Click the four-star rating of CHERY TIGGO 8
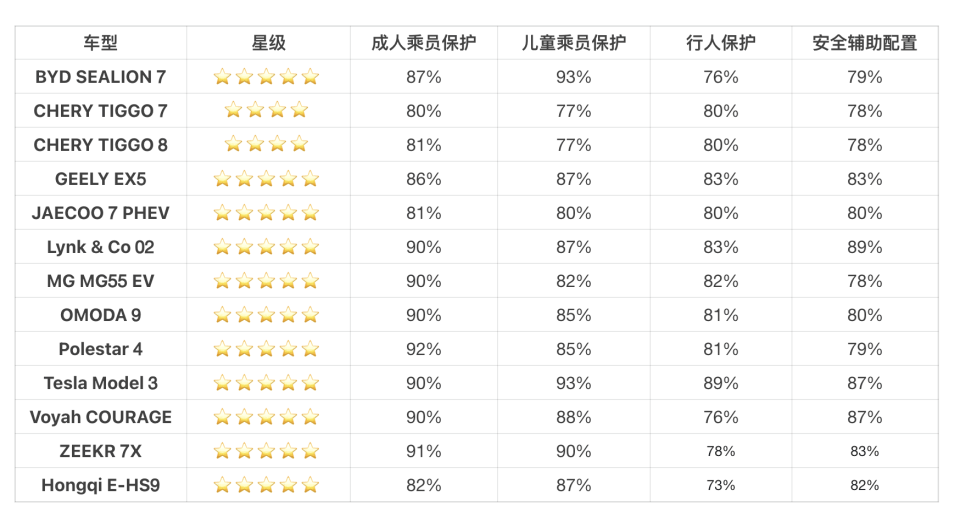Screen dimensions: 960x529 (x=266, y=145)
